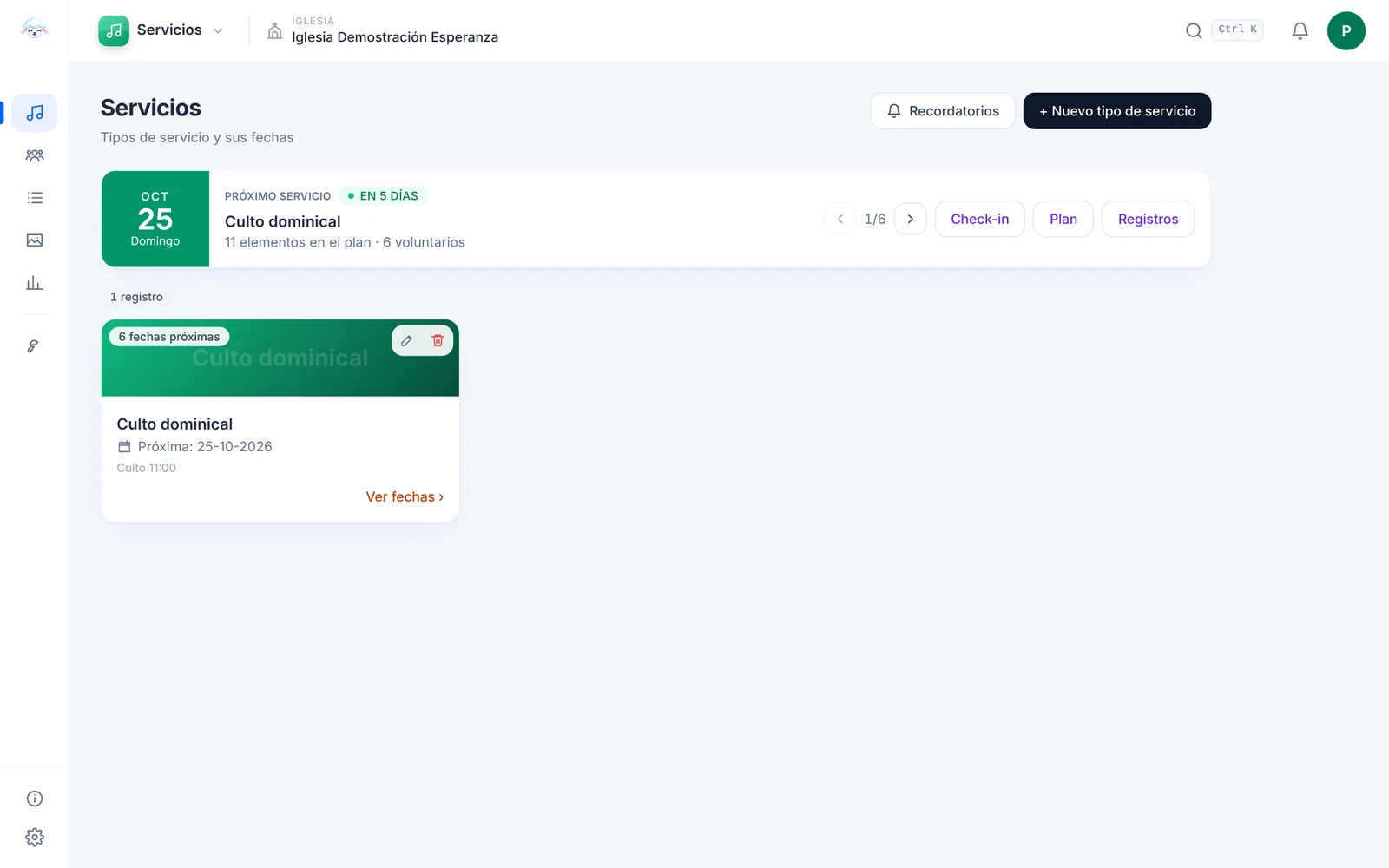Click the 'PRÓXIMO SERVICIO' label
This screenshot has width=1389, height=868.
click(278, 196)
